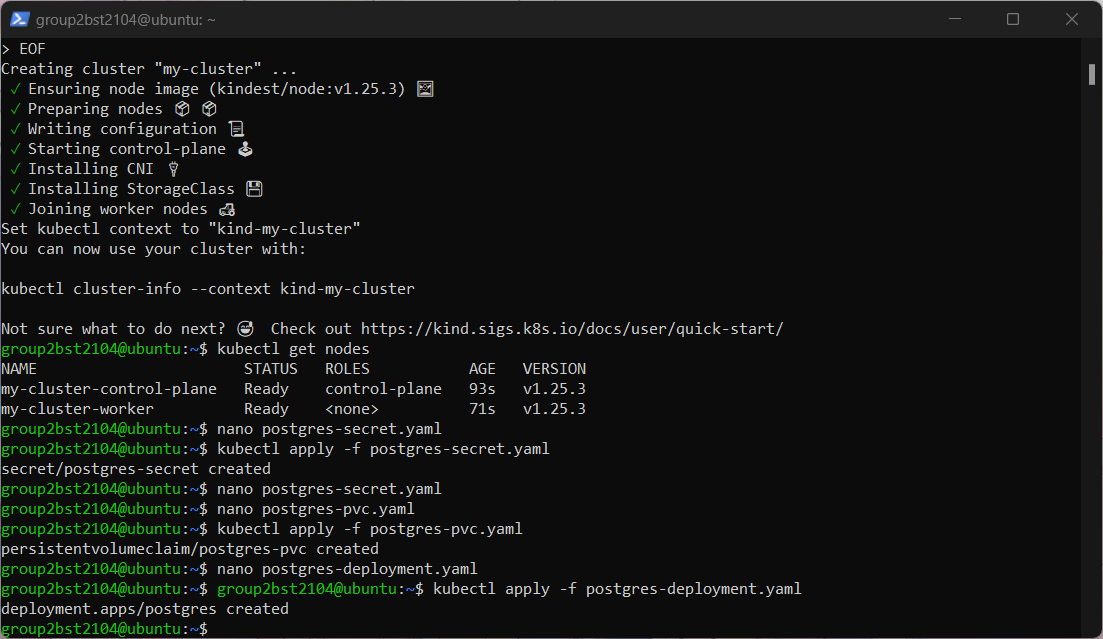Click the STATUS column header
1103x639 pixels.
tap(271, 369)
